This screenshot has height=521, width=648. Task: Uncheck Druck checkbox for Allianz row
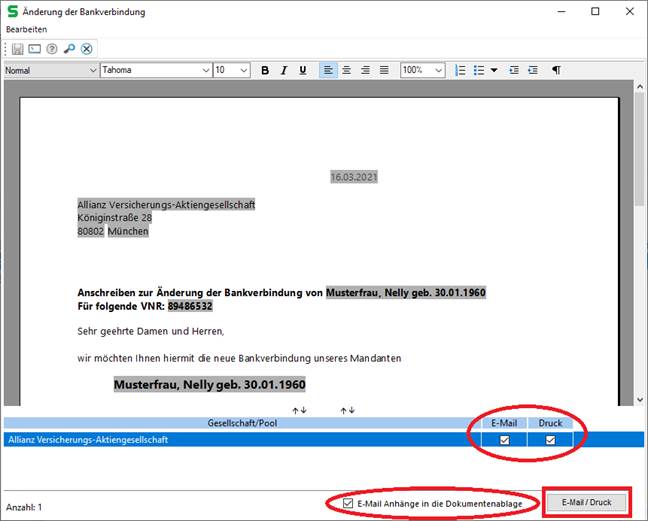[550, 440]
